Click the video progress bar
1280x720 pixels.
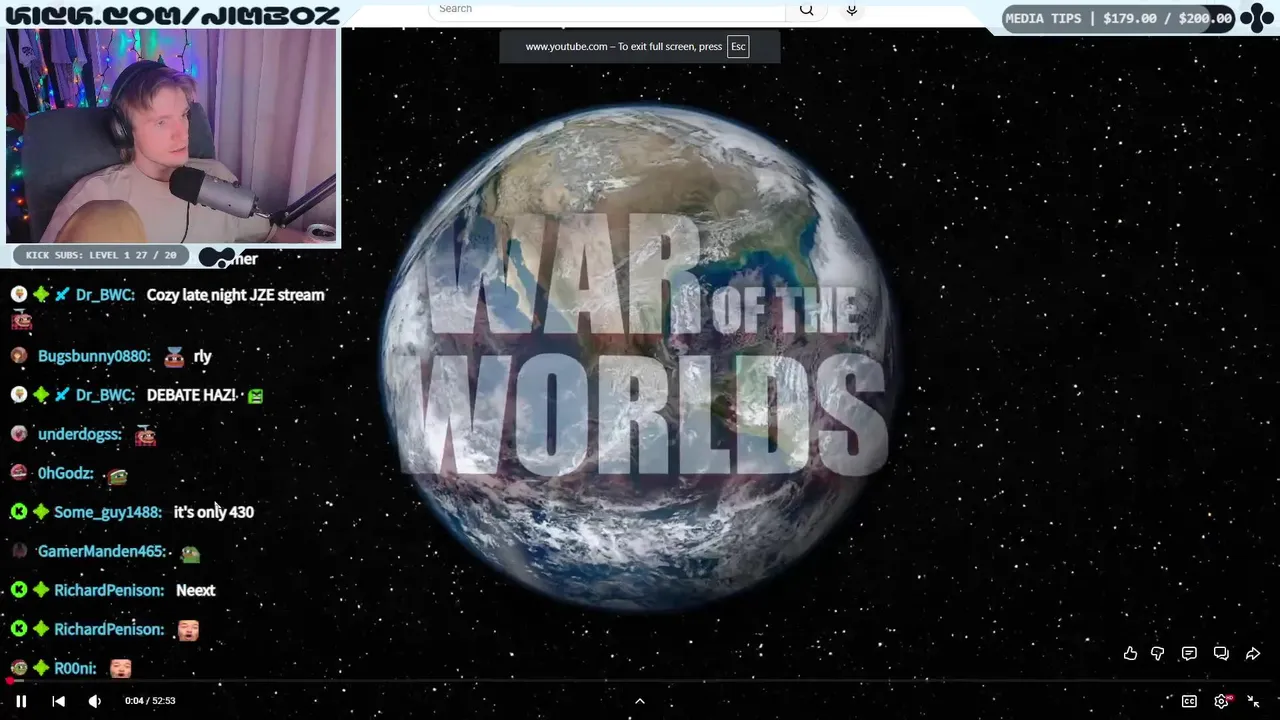point(640,682)
